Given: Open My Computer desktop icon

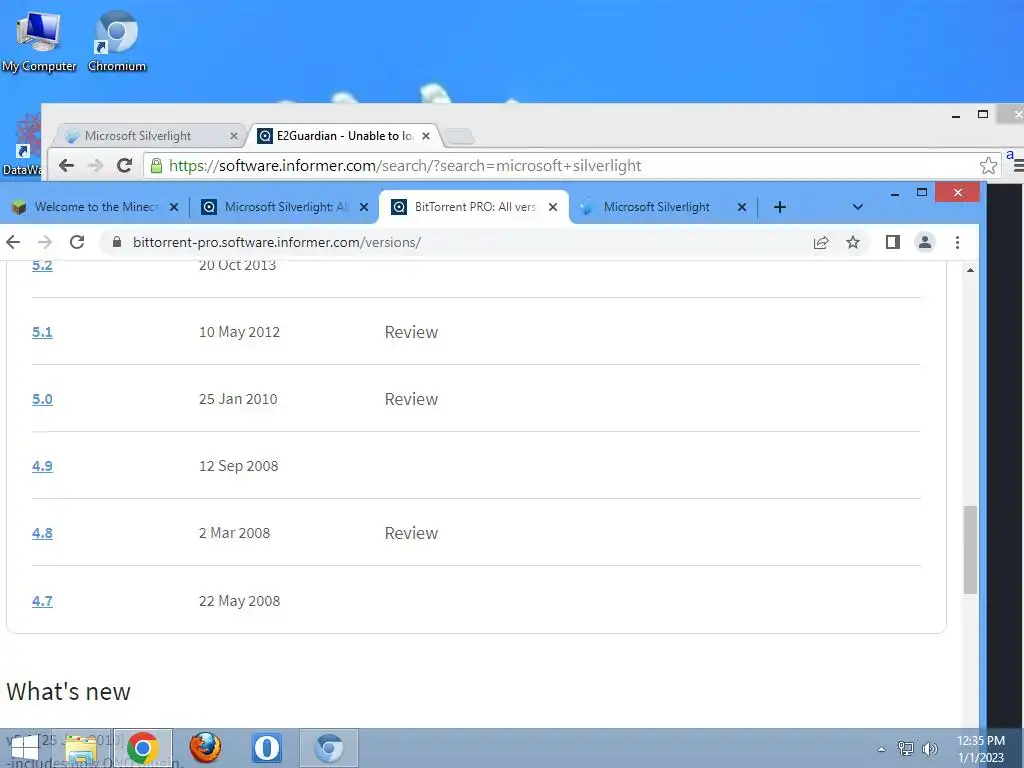Looking at the screenshot, I should (x=39, y=42).
